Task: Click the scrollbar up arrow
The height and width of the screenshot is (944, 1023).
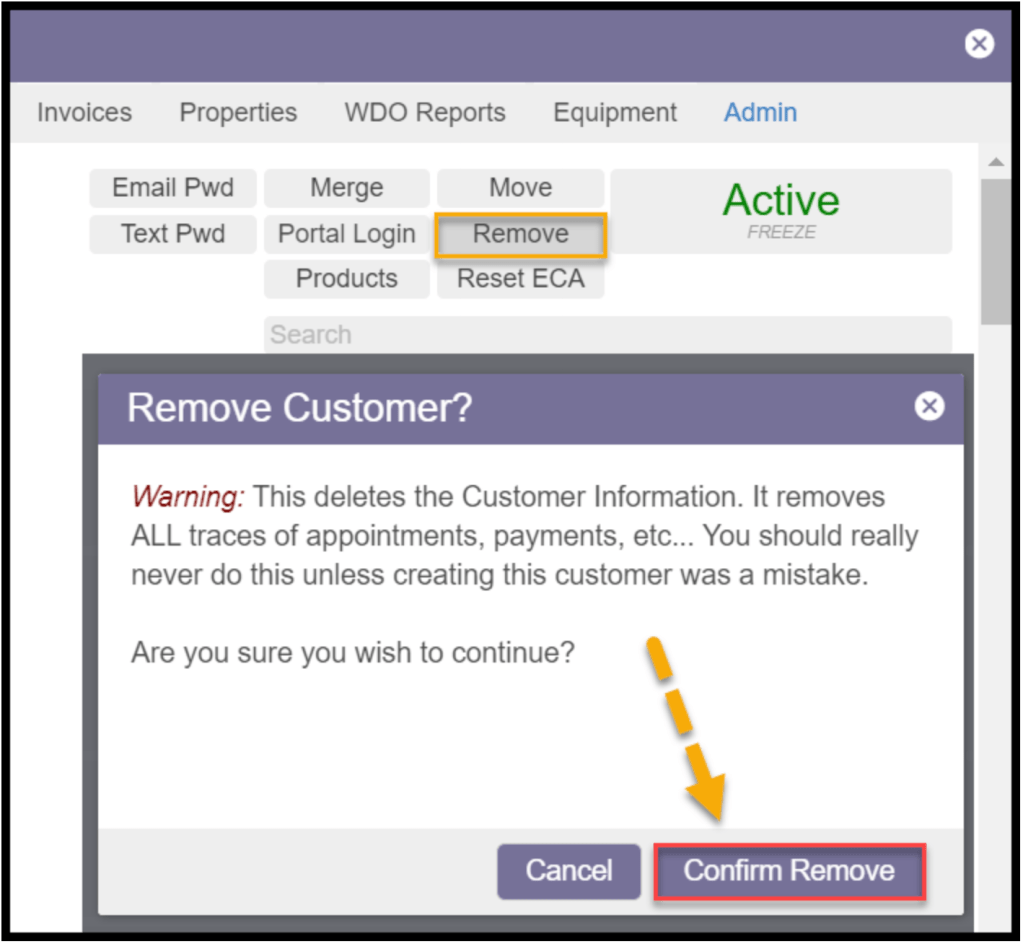Action: click(x=995, y=162)
